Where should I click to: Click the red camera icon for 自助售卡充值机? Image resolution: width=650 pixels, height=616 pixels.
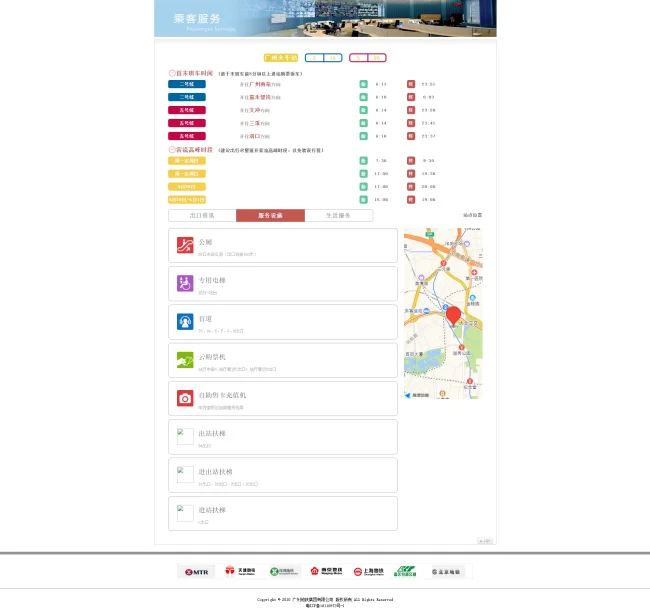(185, 398)
